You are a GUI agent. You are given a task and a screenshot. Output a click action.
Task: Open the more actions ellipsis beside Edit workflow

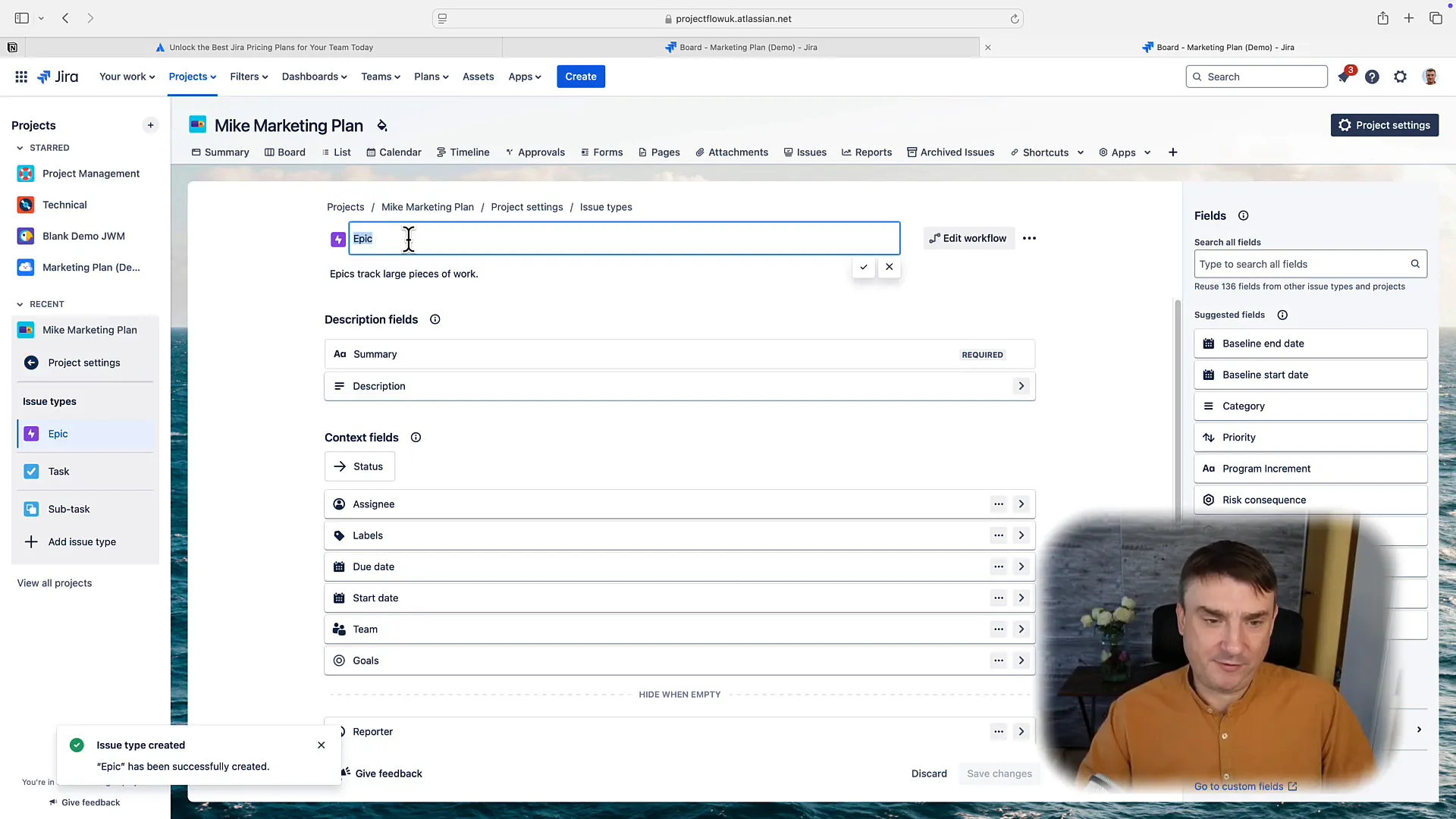1029,238
